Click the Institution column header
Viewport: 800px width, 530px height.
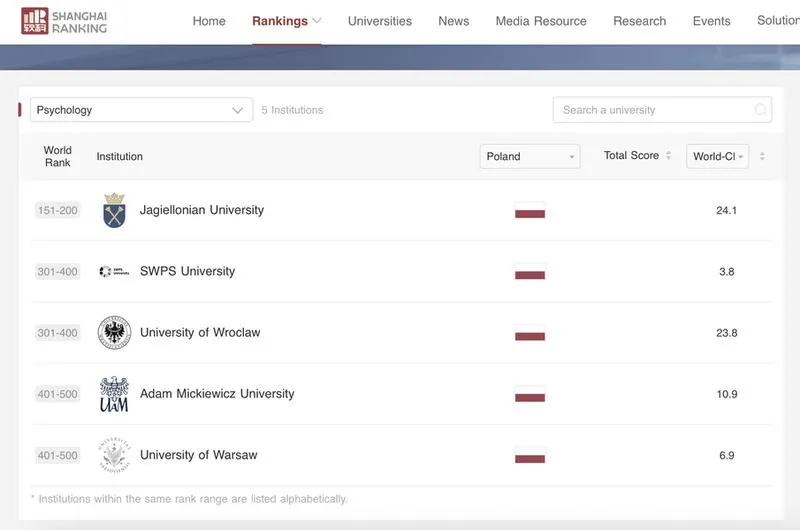(x=120, y=157)
